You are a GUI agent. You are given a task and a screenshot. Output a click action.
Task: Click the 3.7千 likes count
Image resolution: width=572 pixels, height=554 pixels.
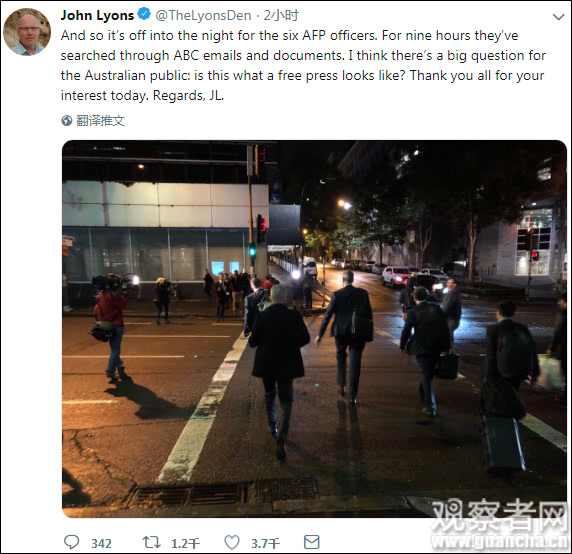tap(266, 543)
